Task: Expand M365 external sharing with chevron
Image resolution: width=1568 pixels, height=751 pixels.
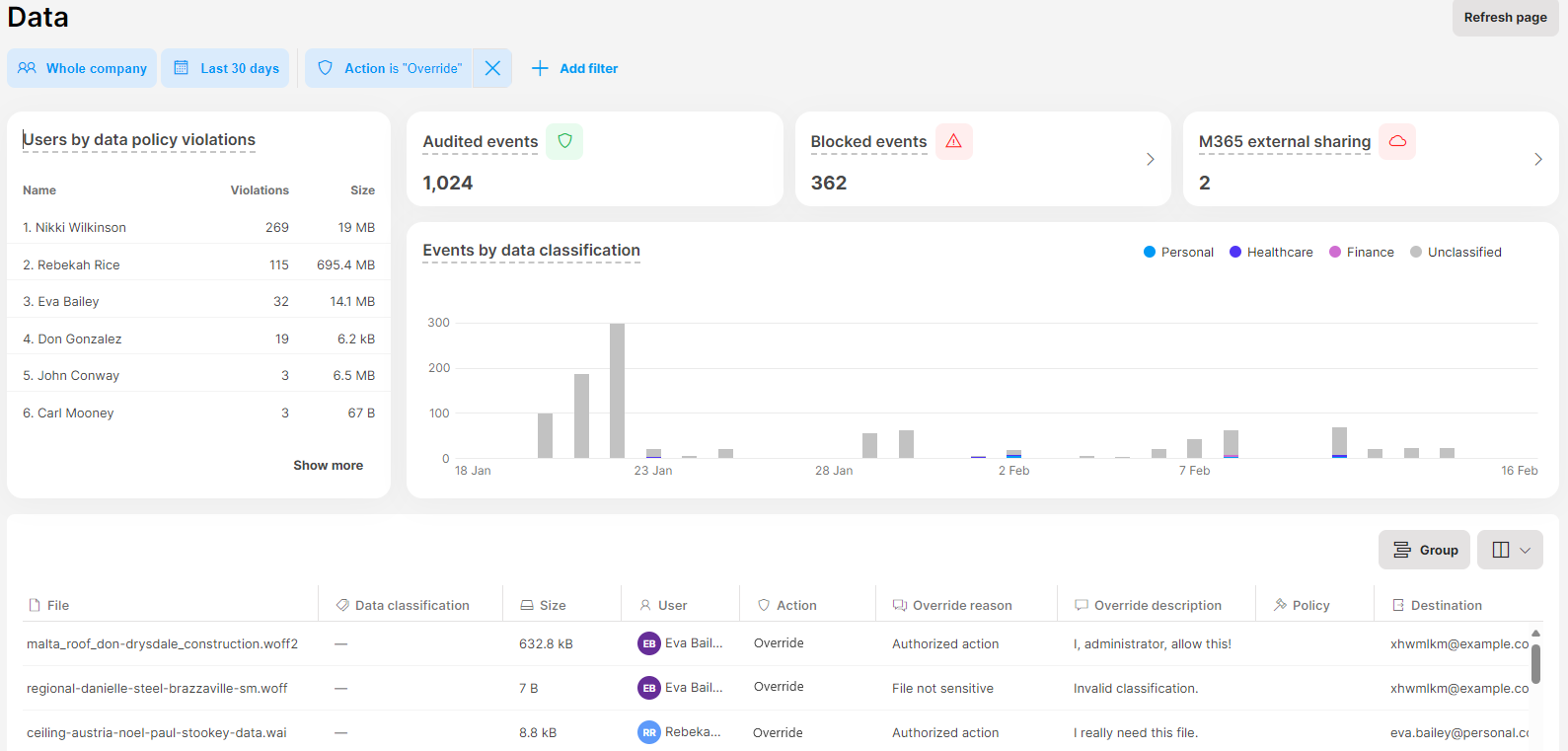Action: coord(1537,159)
